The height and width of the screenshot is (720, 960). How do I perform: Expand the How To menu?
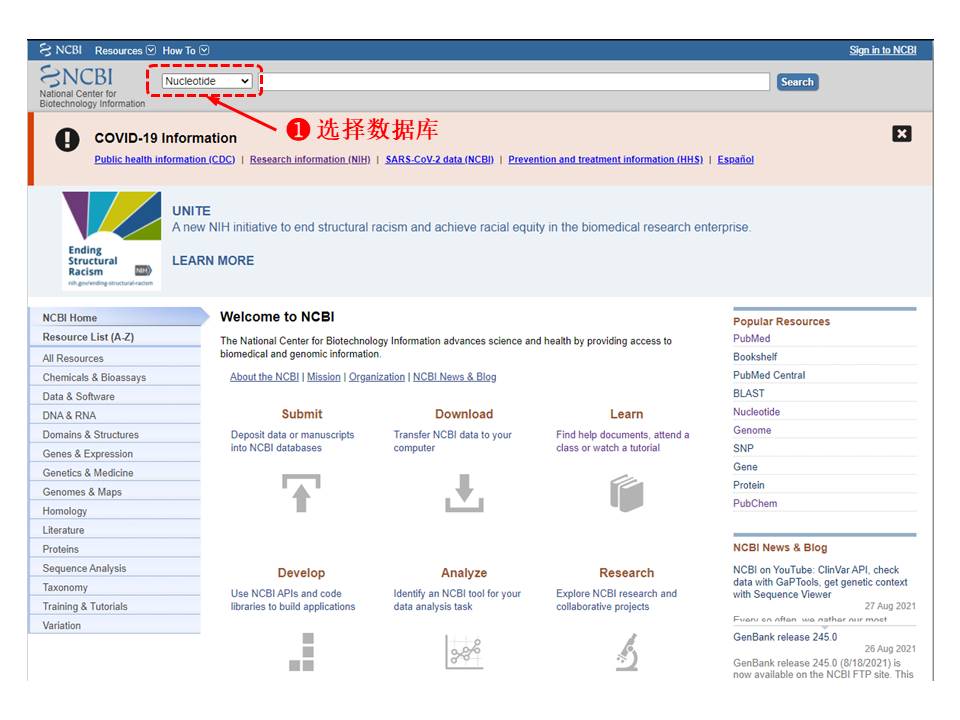[x=186, y=50]
